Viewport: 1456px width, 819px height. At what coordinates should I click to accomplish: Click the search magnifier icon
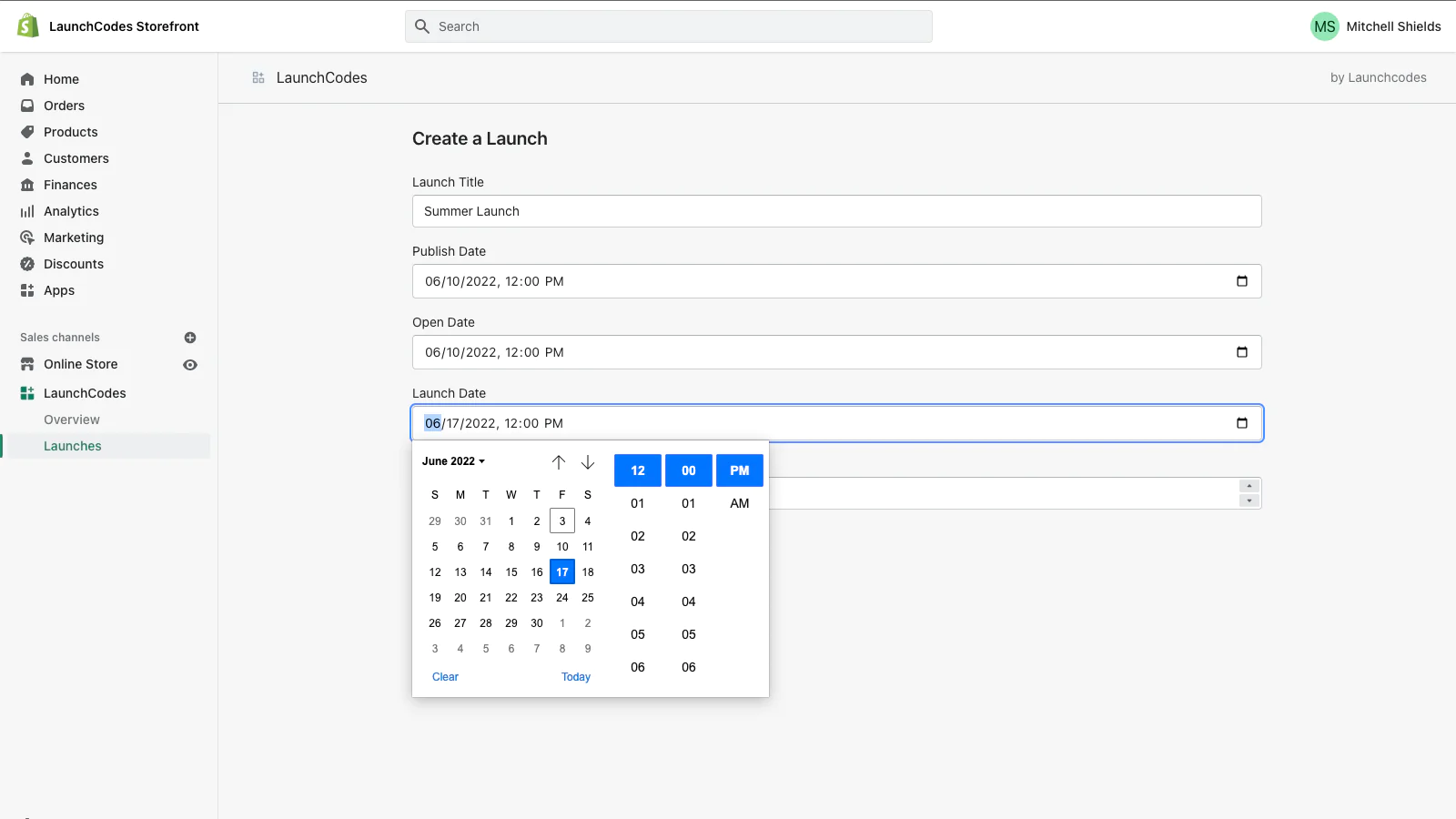pyautogui.click(x=422, y=26)
